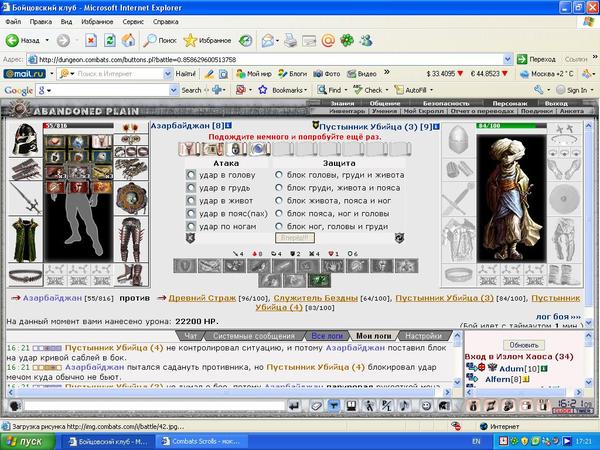Click the Служитель Бездны opponent link
The width and height of the screenshot is (600, 450).
pyautogui.click(x=316, y=298)
